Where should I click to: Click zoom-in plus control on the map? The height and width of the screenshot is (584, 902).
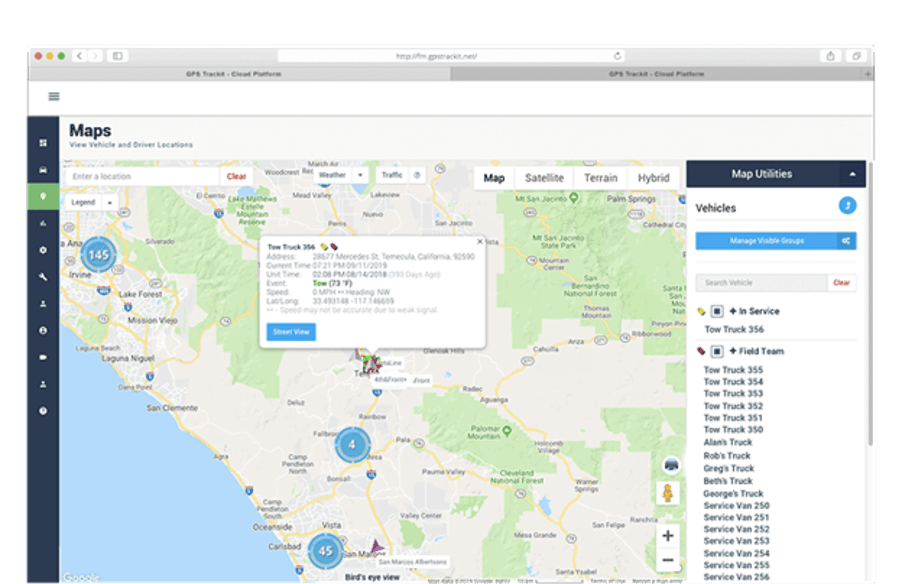click(x=668, y=536)
